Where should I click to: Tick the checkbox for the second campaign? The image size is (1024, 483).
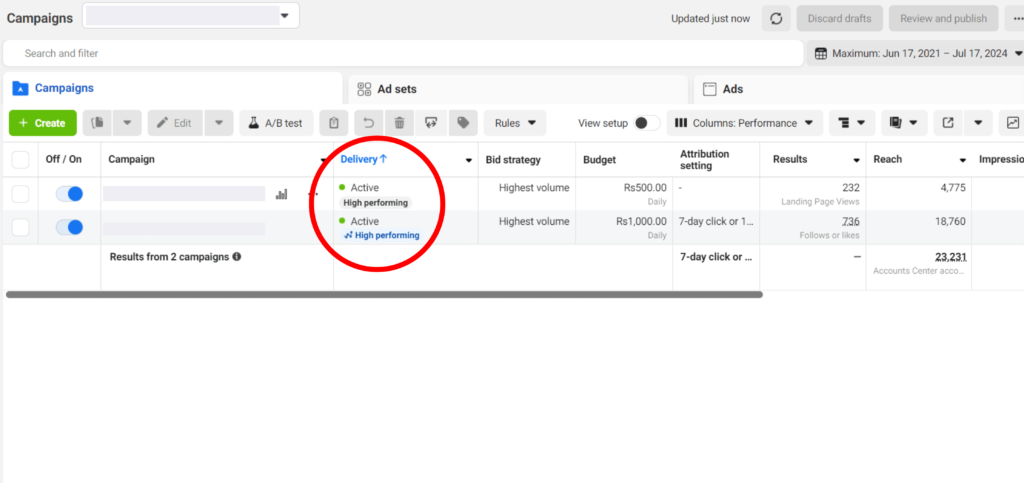(20, 228)
